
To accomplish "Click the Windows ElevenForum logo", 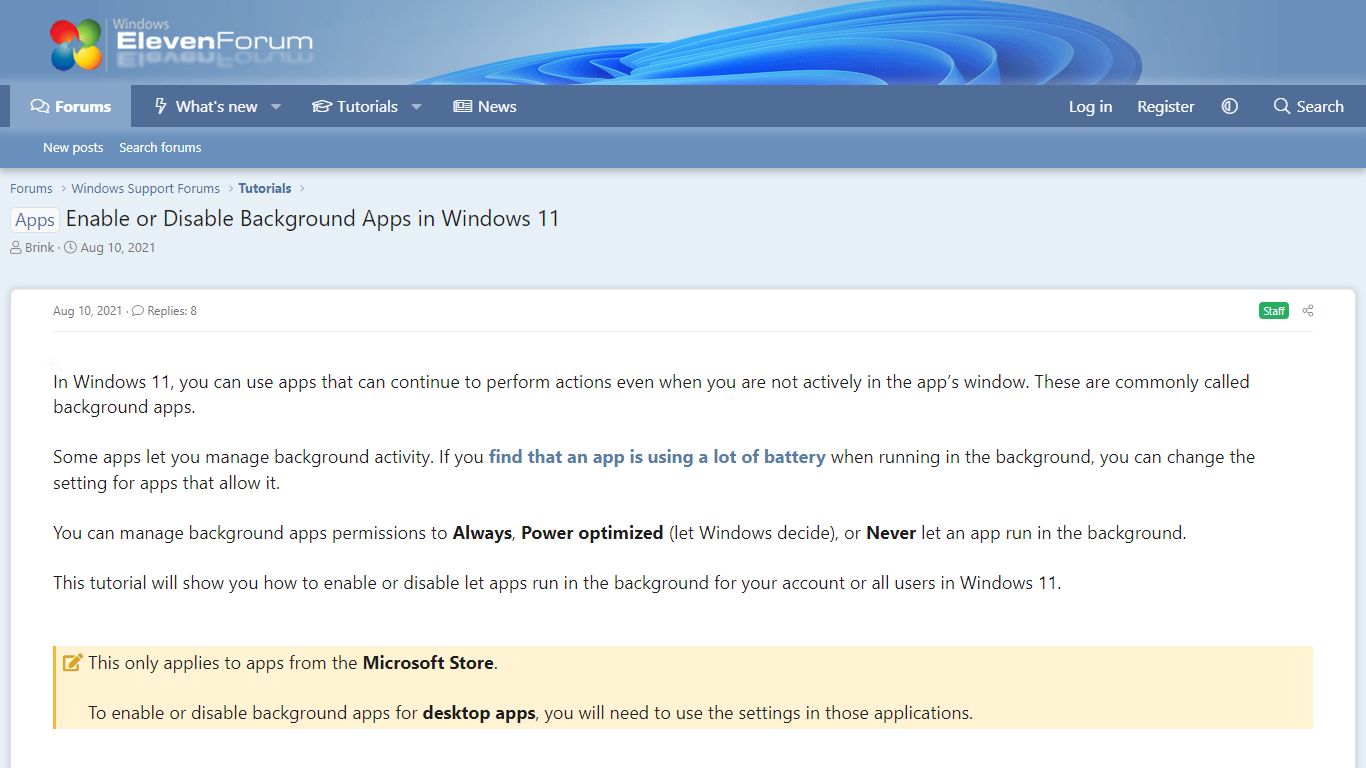I will coord(182,44).
